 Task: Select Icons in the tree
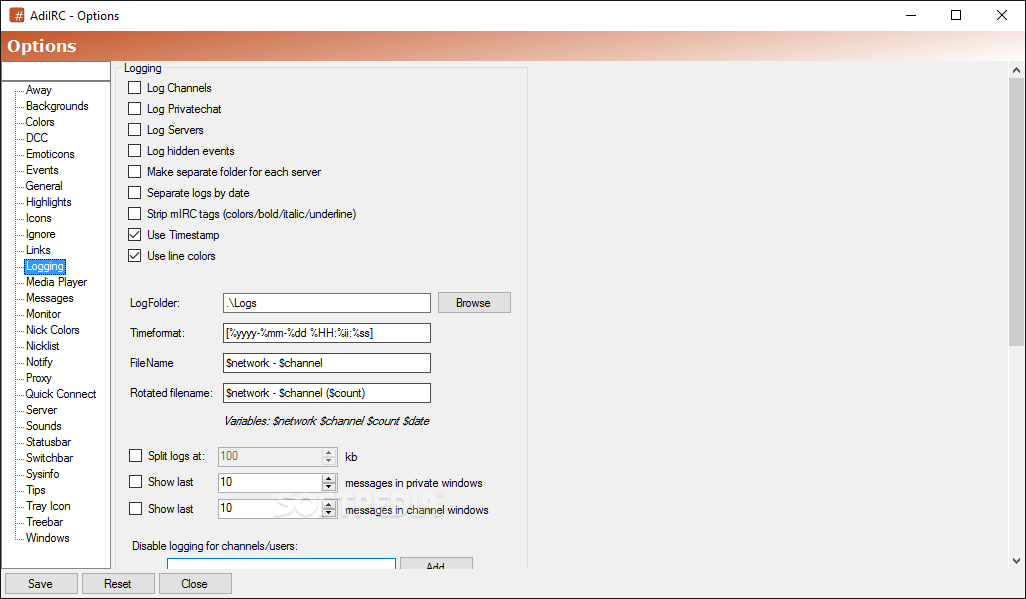pyautogui.click(x=39, y=218)
